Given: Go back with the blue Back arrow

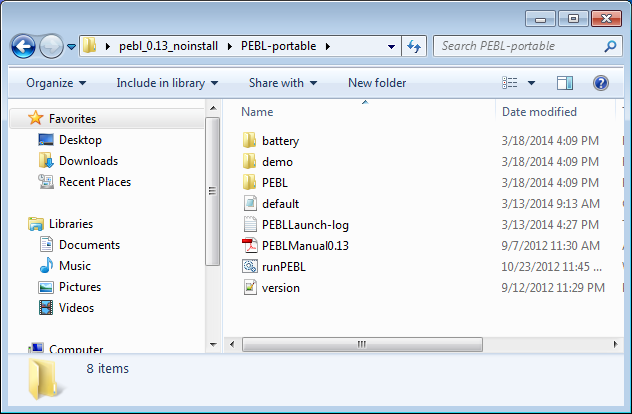Looking at the screenshot, I should click(x=23, y=47).
